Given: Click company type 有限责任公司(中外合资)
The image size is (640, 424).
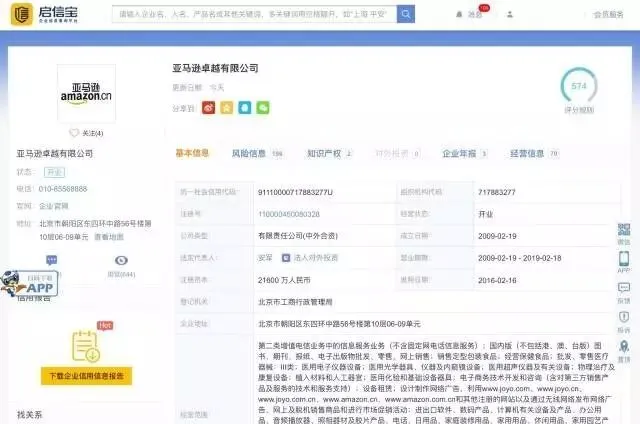Looking at the screenshot, I should (298, 236).
